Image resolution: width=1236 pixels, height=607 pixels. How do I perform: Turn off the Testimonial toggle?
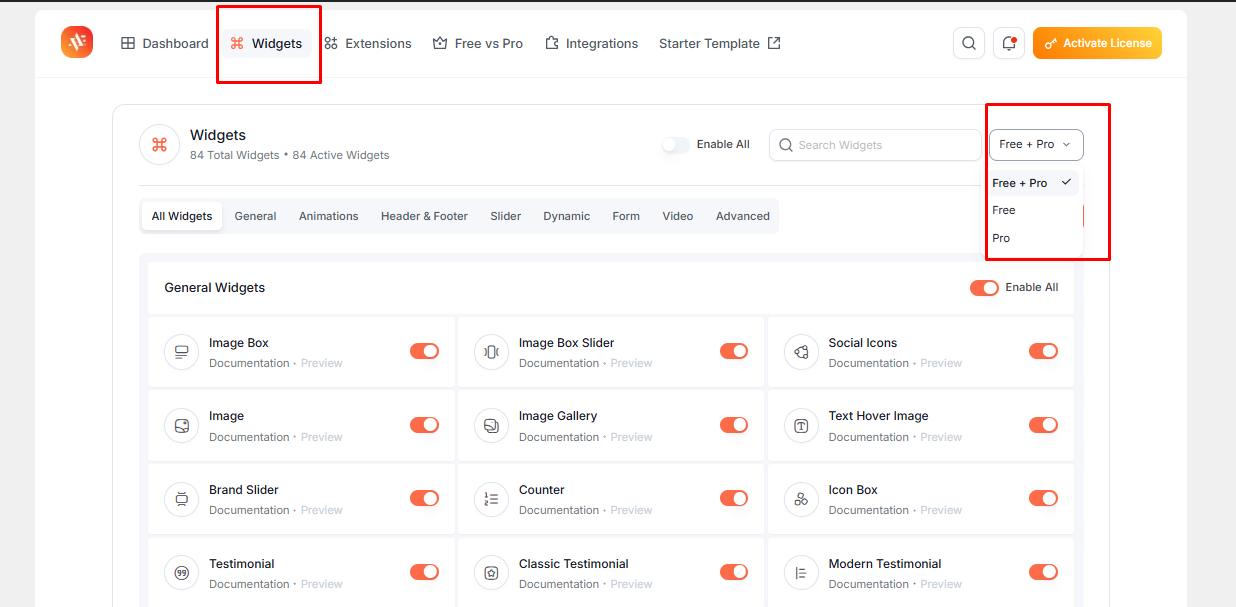tap(424, 572)
